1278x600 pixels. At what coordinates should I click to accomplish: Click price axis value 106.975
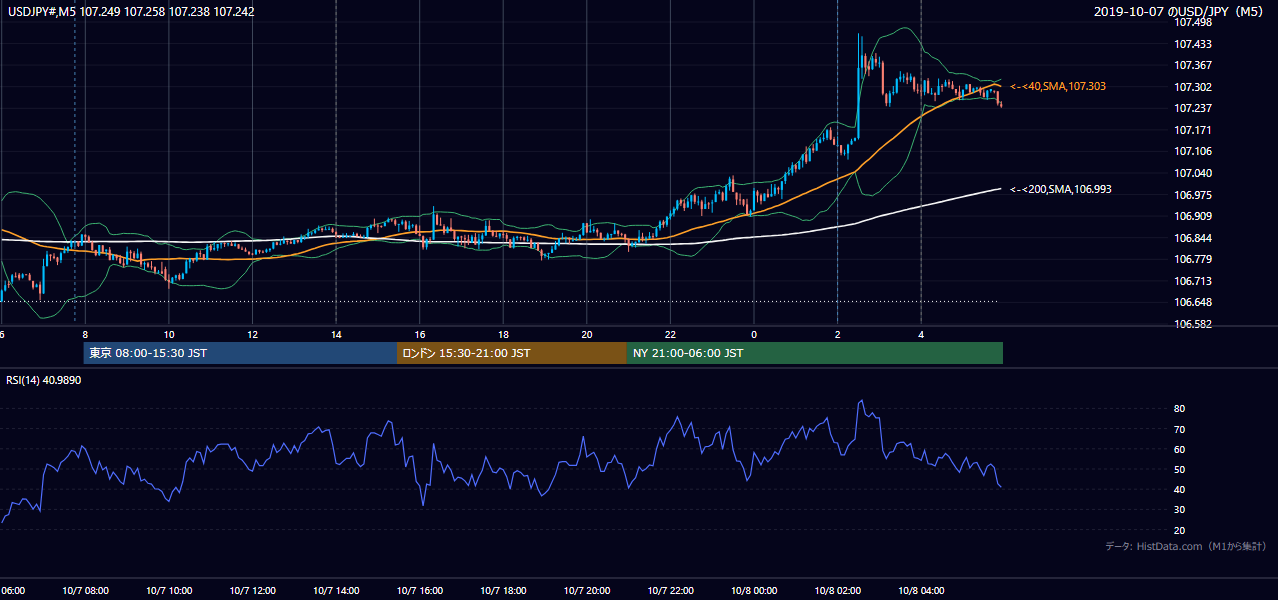coord(1193,195)
